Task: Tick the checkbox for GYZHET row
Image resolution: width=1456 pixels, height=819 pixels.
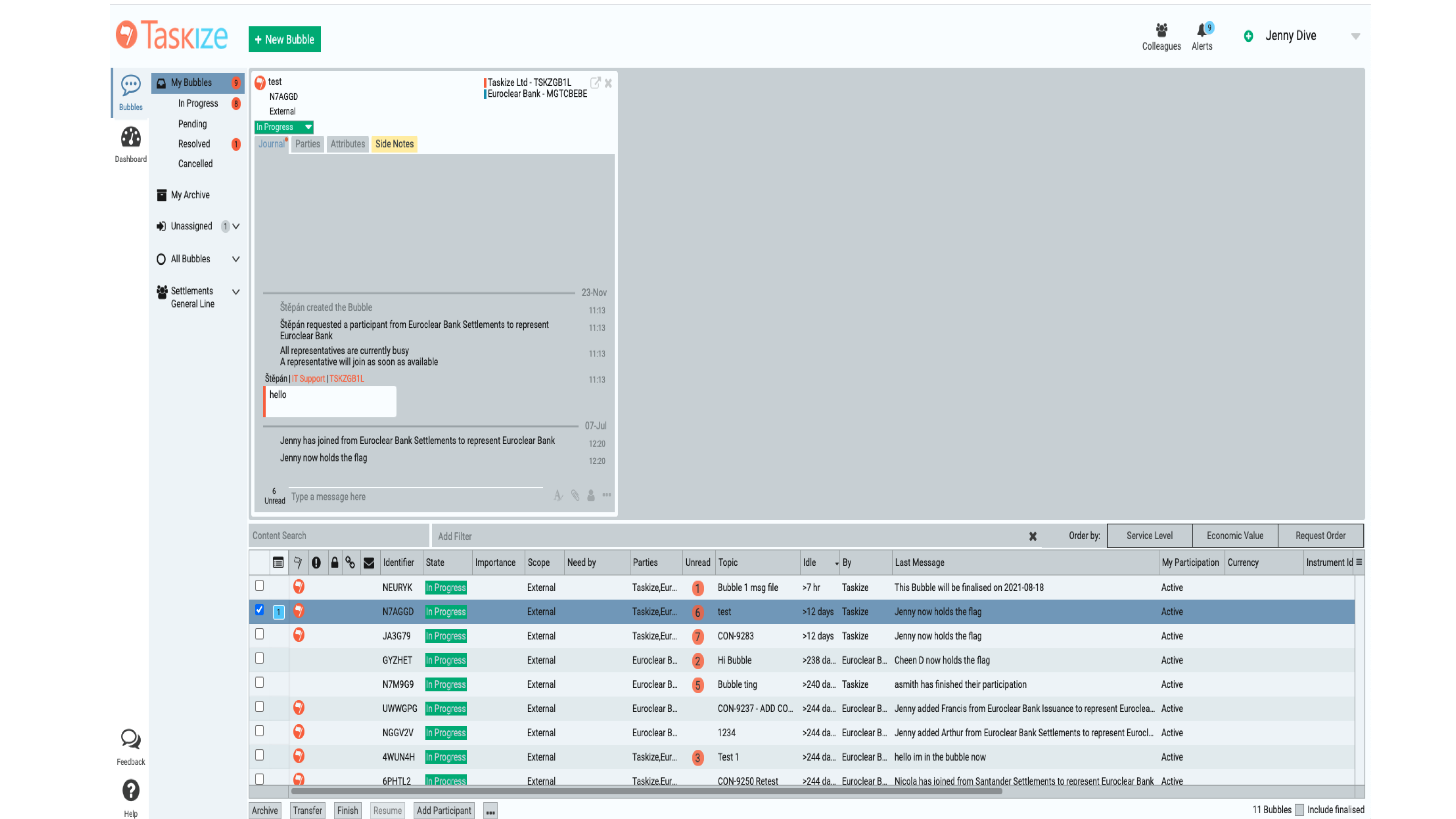Action: [259, 659]
